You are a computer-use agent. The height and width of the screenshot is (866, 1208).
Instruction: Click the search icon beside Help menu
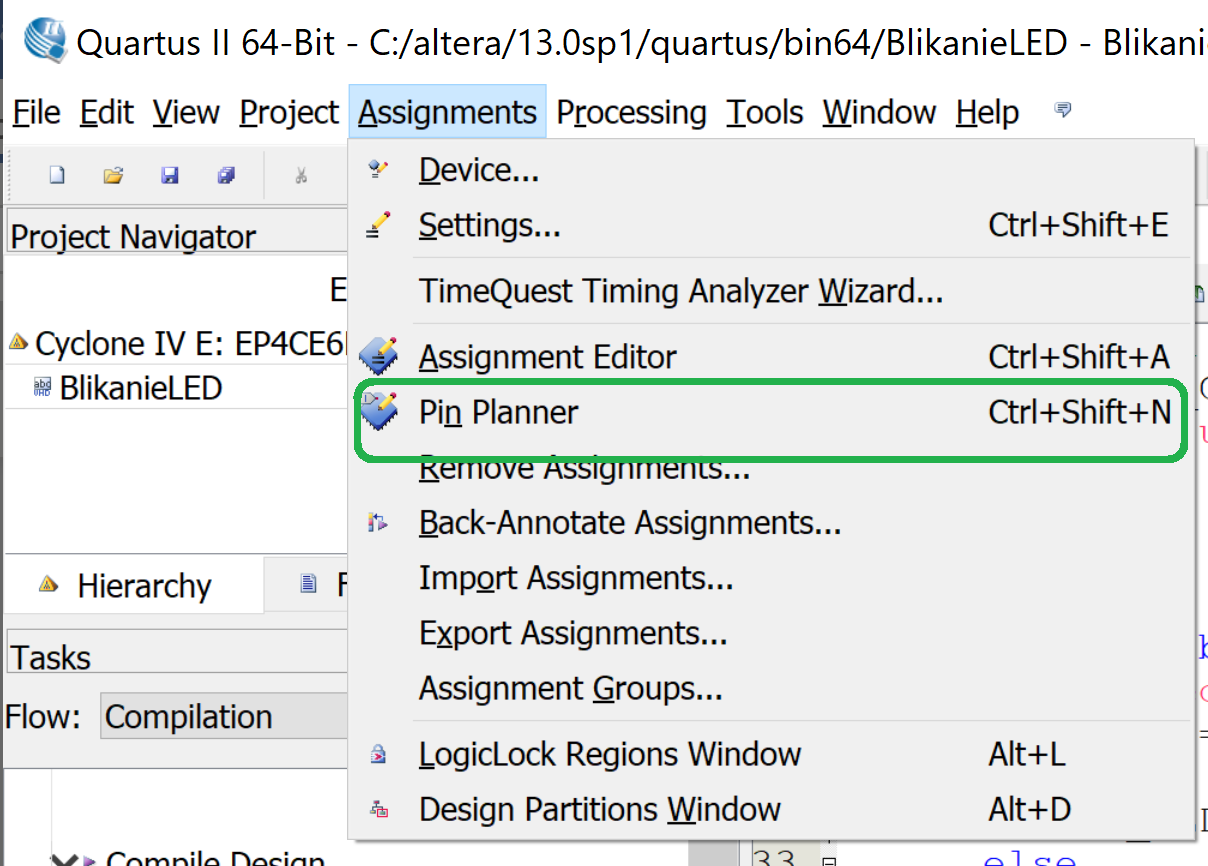pyautogui.click(x=1063, y=110)
